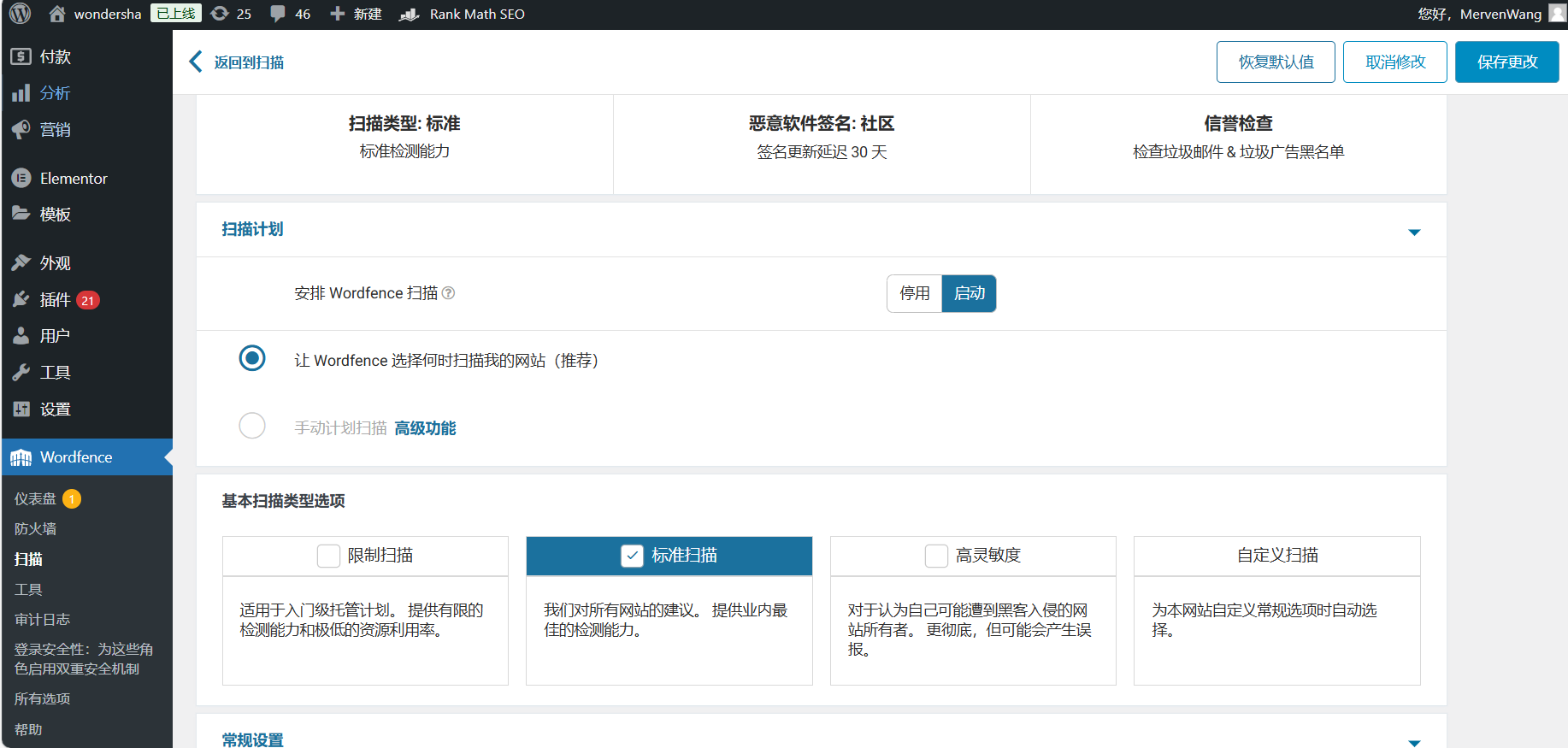The height and width of the screenshot is (748, 1568).
Task: Click the 常规设置 section title
Action: coord(252,739)
